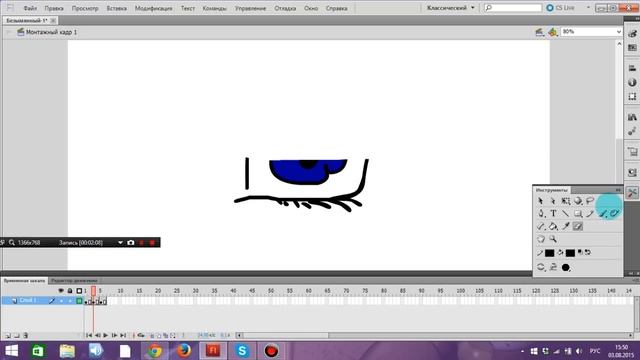Open the Справка menu
The height and width of the screenshot is (360, 640).
[x=336, y=8]
